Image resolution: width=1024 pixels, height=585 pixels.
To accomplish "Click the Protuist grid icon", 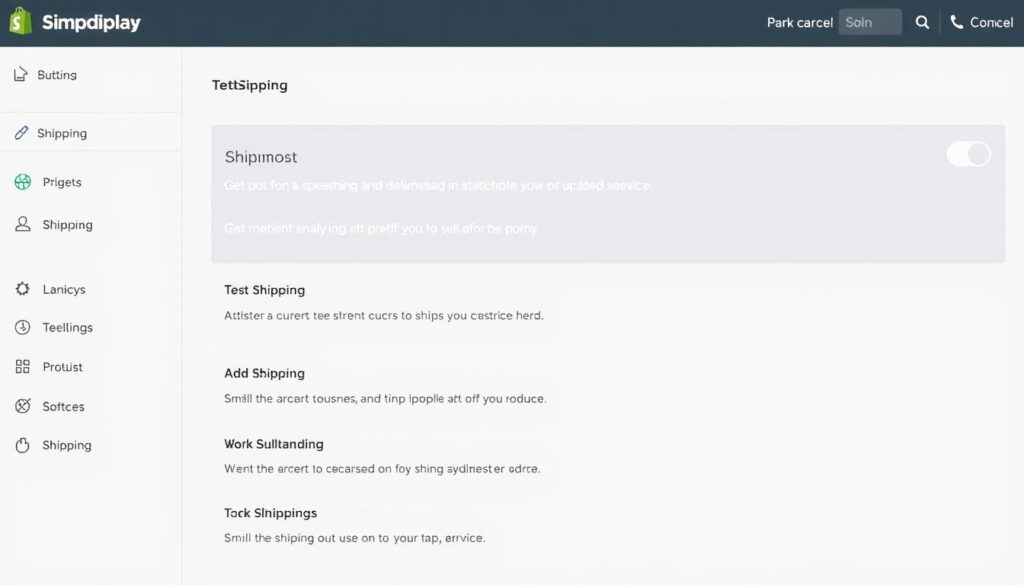I will point(23,367).
